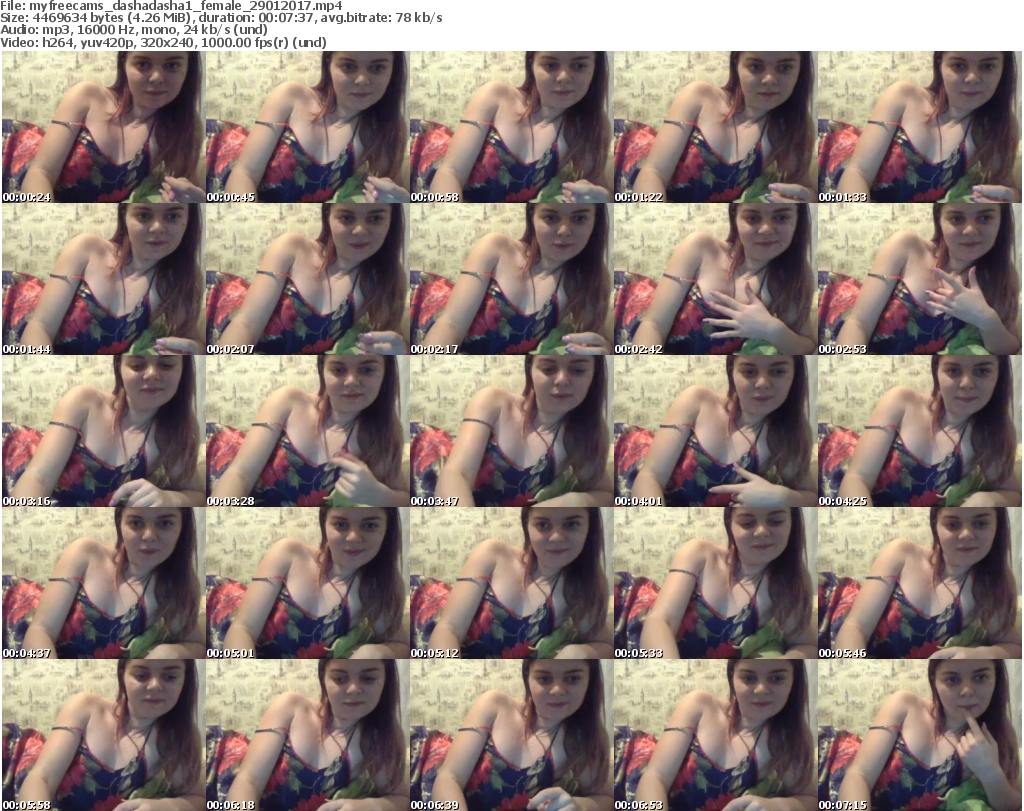Click the Audio mp3 16000 Hz info line

(x=134, y=30)
